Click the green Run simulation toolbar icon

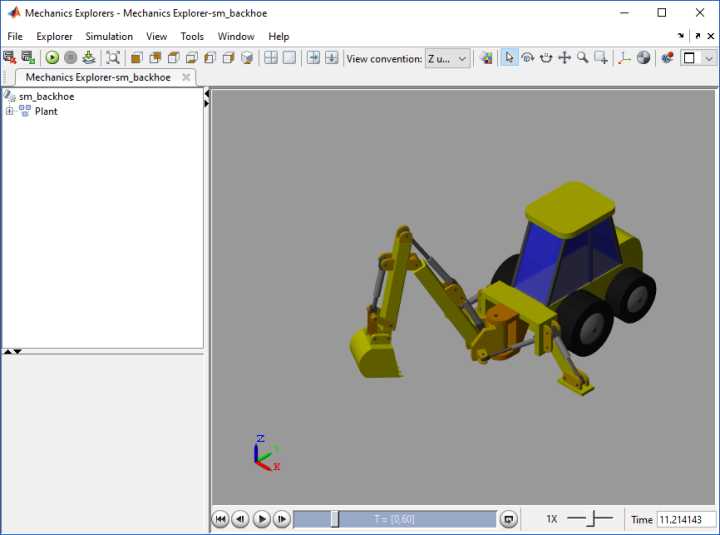(52, 58)
